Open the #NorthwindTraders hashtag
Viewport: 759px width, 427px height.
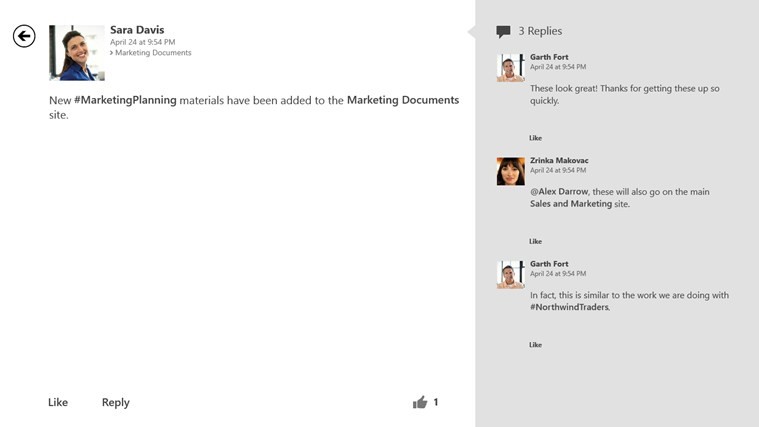click(x=569, y=307)
